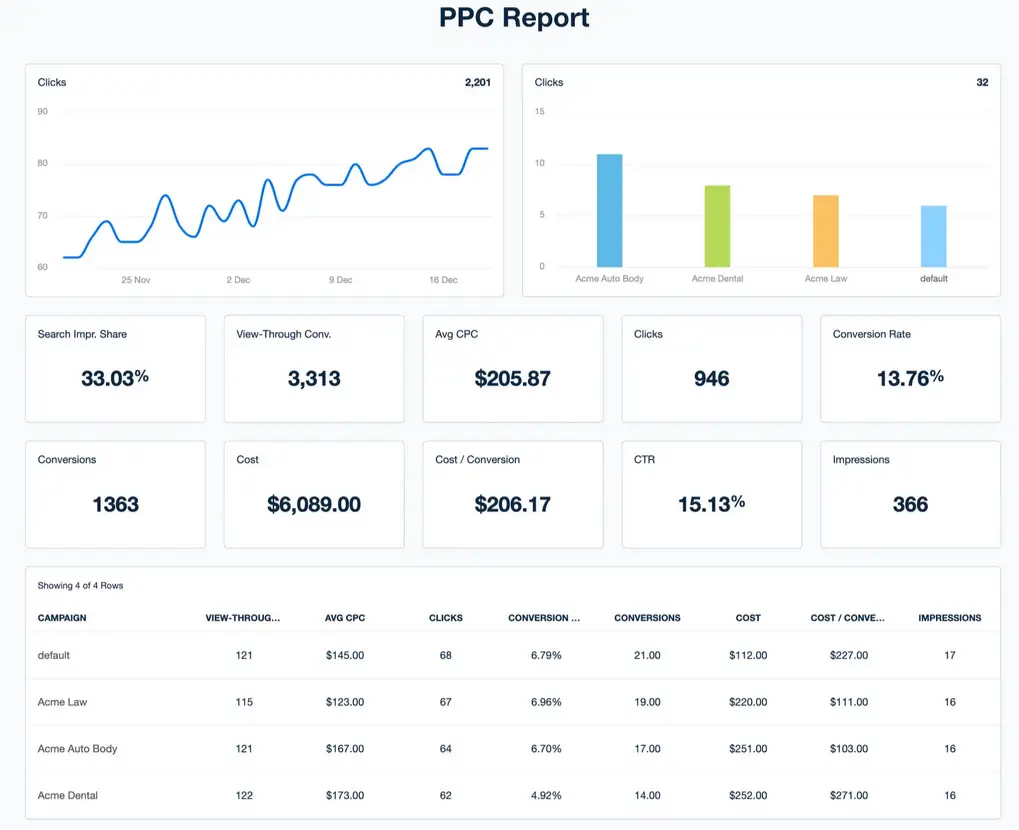Viewport: 1019px width, 830px height.
Task: Click the 32 total on the bar chart
Action: click(981, 82)
